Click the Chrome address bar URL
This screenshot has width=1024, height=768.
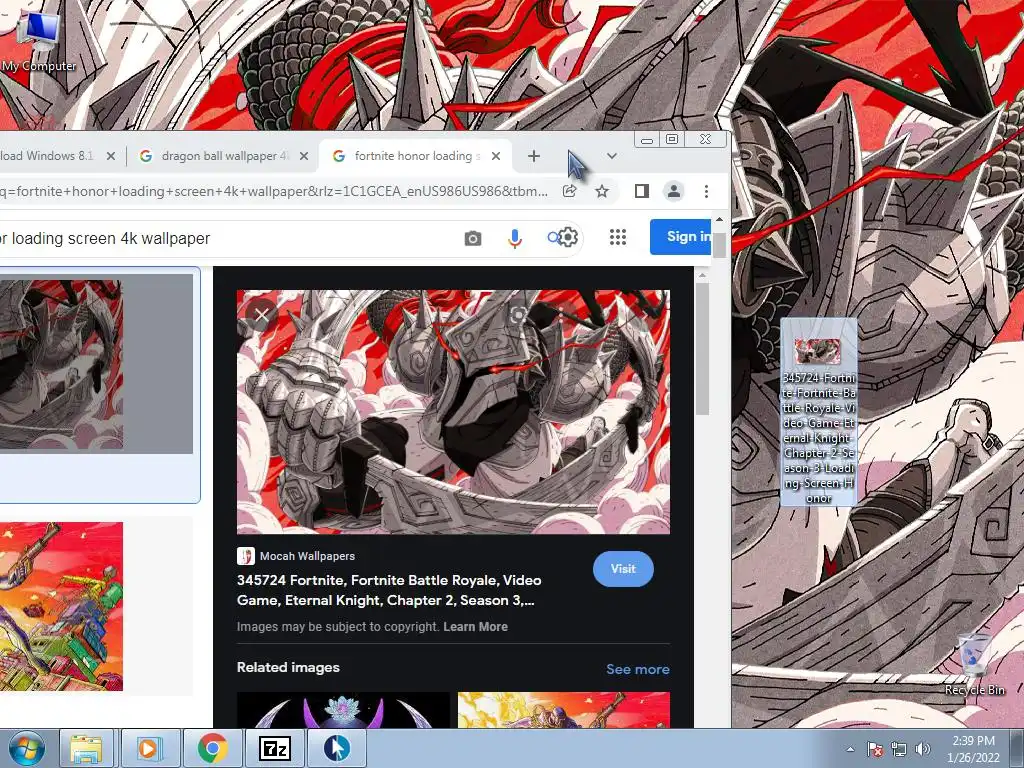274,191
